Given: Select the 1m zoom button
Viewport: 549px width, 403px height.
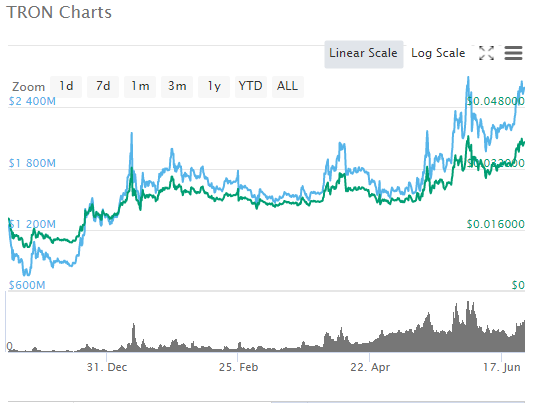Looking at the screenshot, I should 140,86.
